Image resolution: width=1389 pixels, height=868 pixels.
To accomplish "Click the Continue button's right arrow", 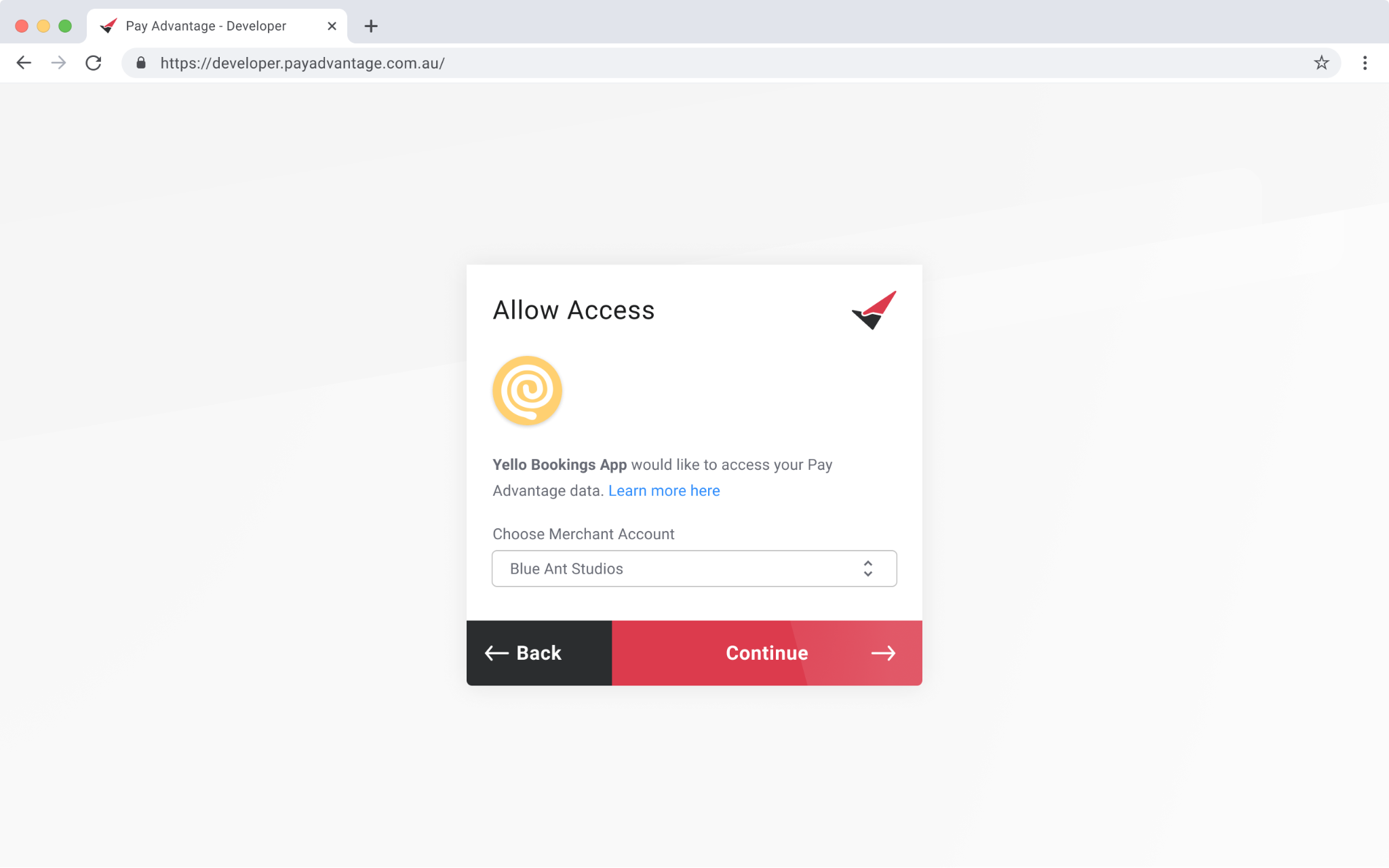I will pyautogui.click(x=883, y=652).
